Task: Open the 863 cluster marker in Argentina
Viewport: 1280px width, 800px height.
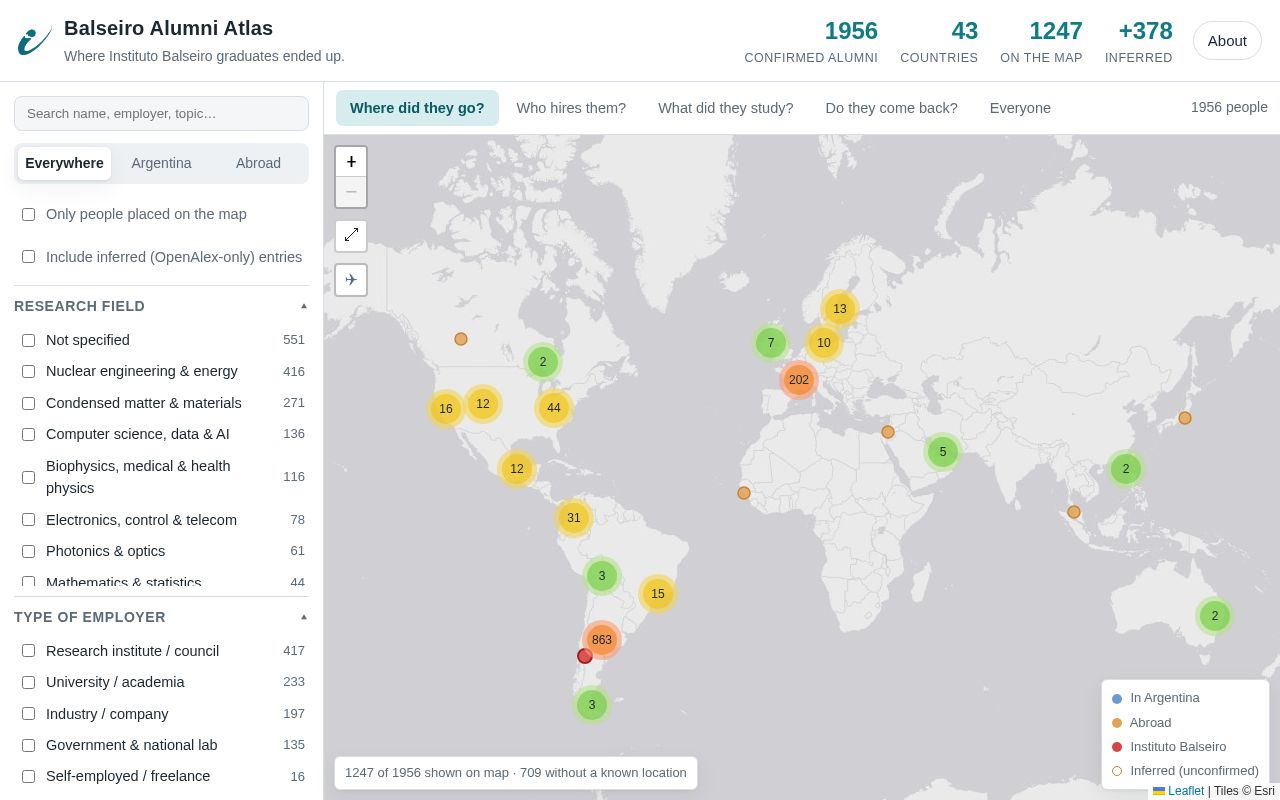Action: (602, 640)
